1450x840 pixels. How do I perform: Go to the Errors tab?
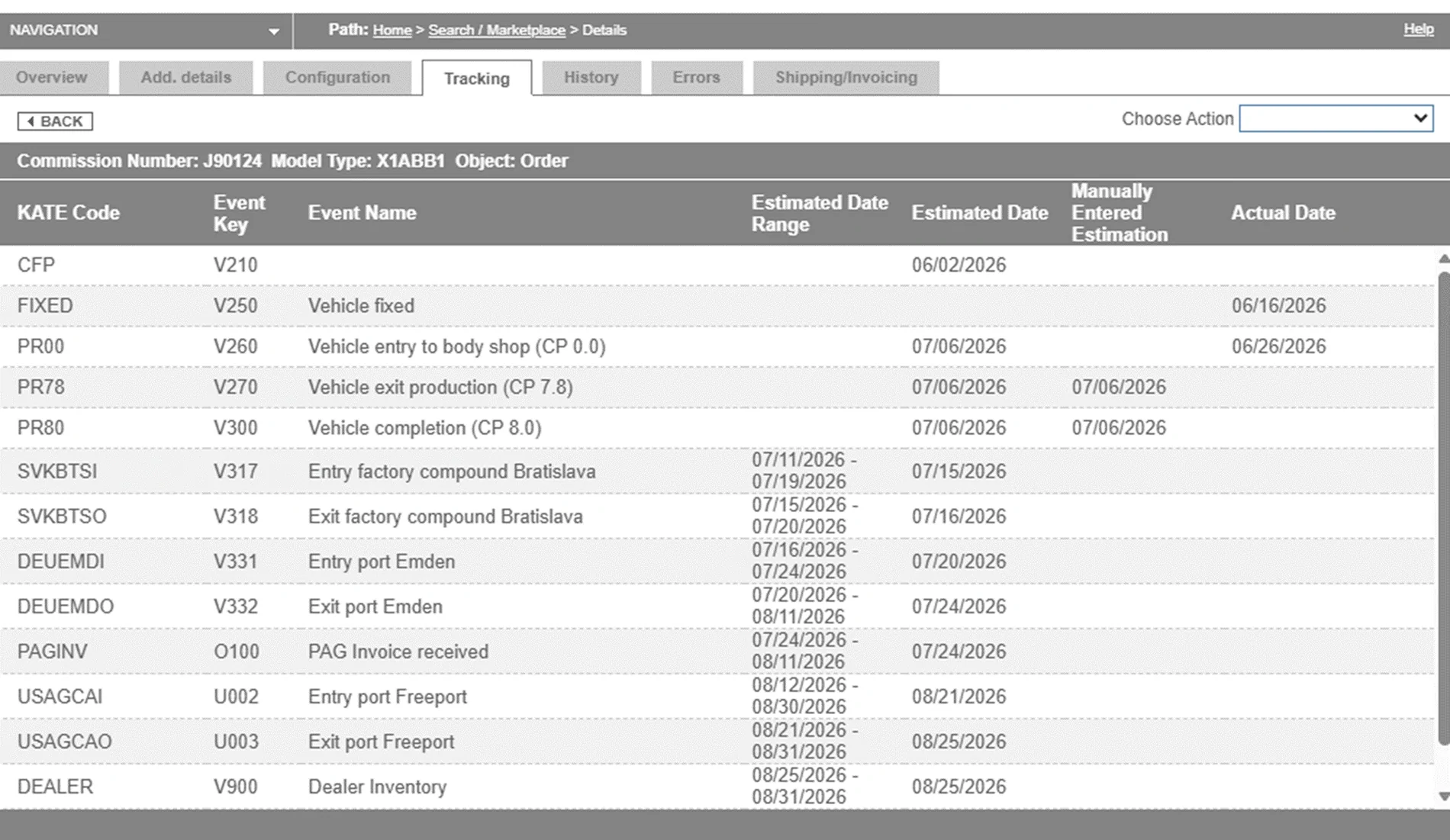pos(696,78)
